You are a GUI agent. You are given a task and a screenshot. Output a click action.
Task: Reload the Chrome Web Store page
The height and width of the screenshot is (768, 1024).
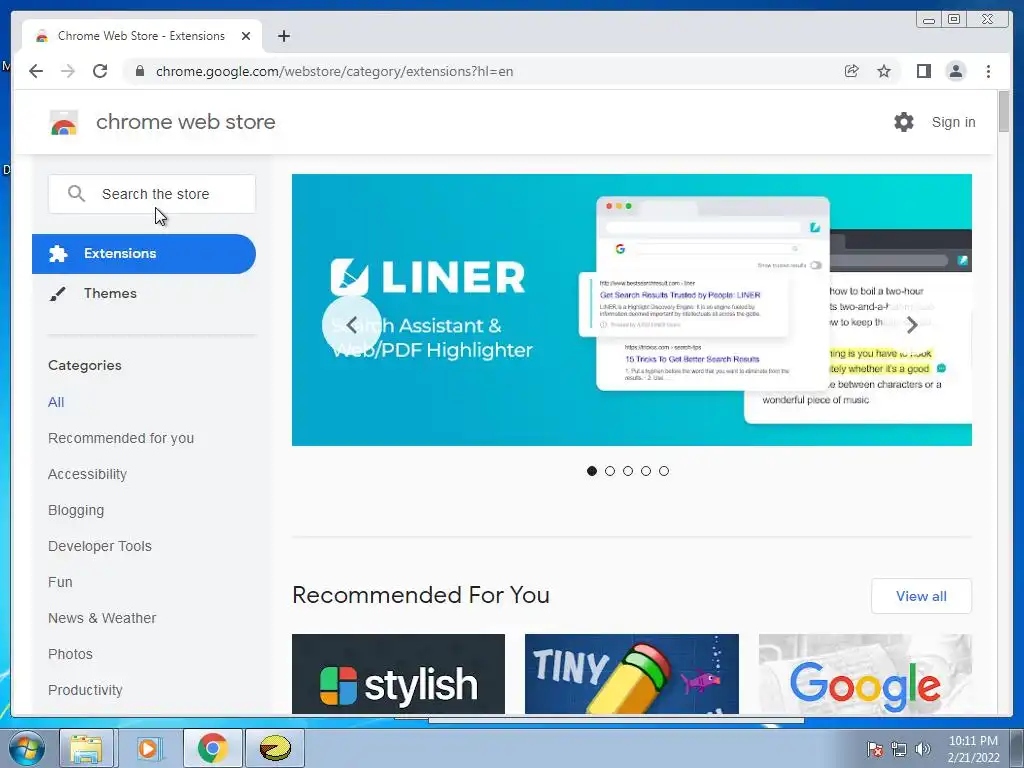coord(100,71)
